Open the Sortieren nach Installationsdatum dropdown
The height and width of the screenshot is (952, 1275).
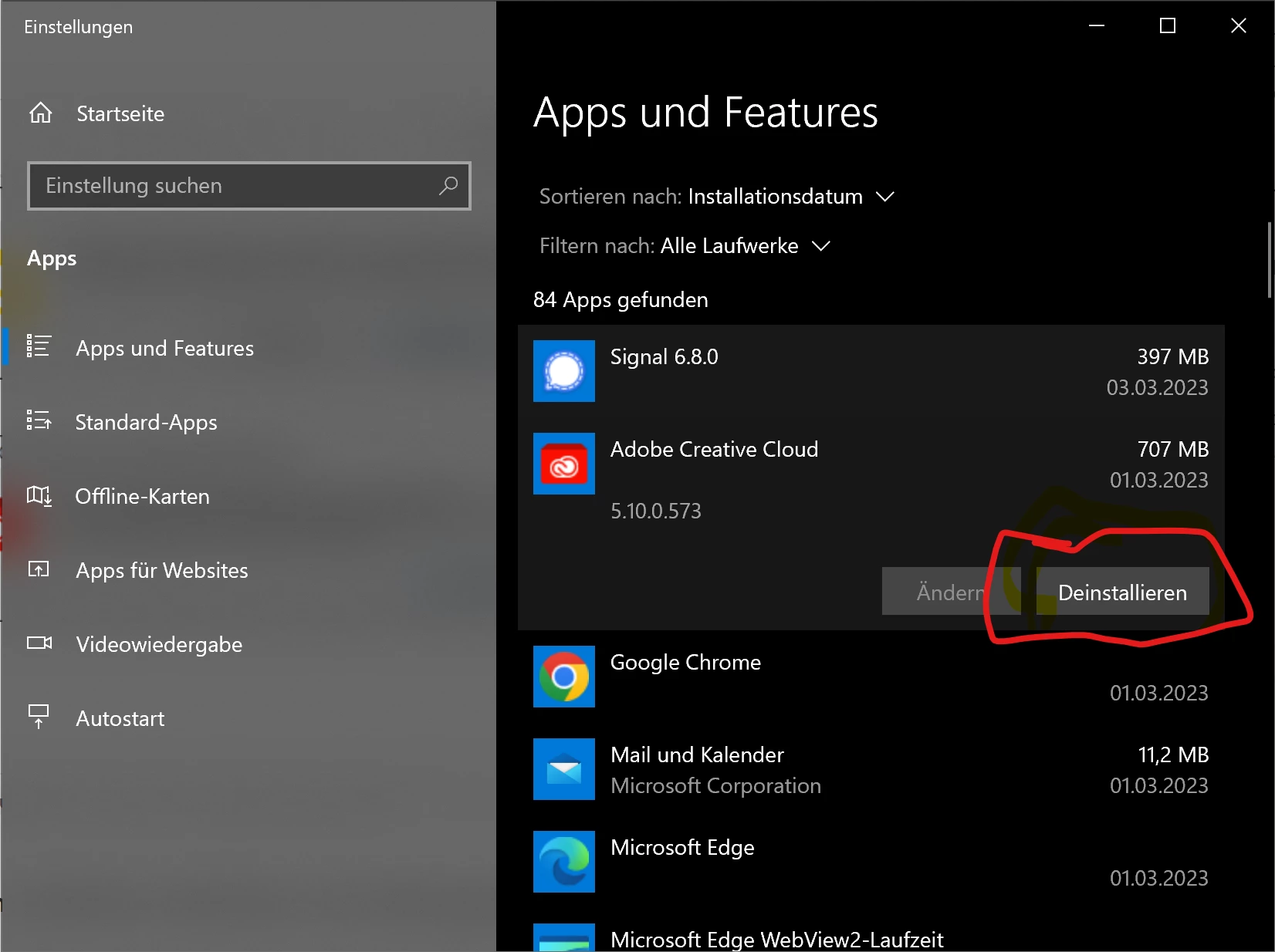click(716, 197)
